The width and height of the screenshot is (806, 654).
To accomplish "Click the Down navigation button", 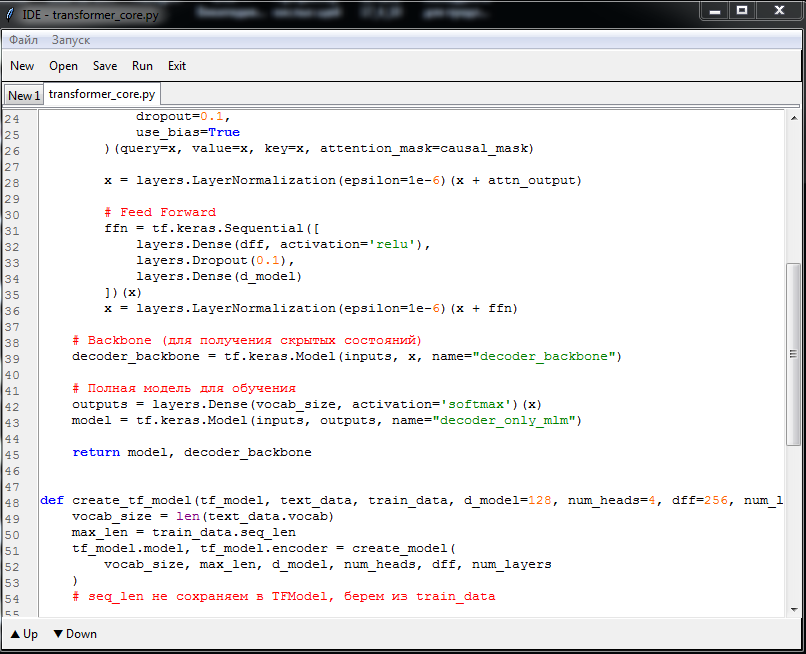I will click(75, 634).
